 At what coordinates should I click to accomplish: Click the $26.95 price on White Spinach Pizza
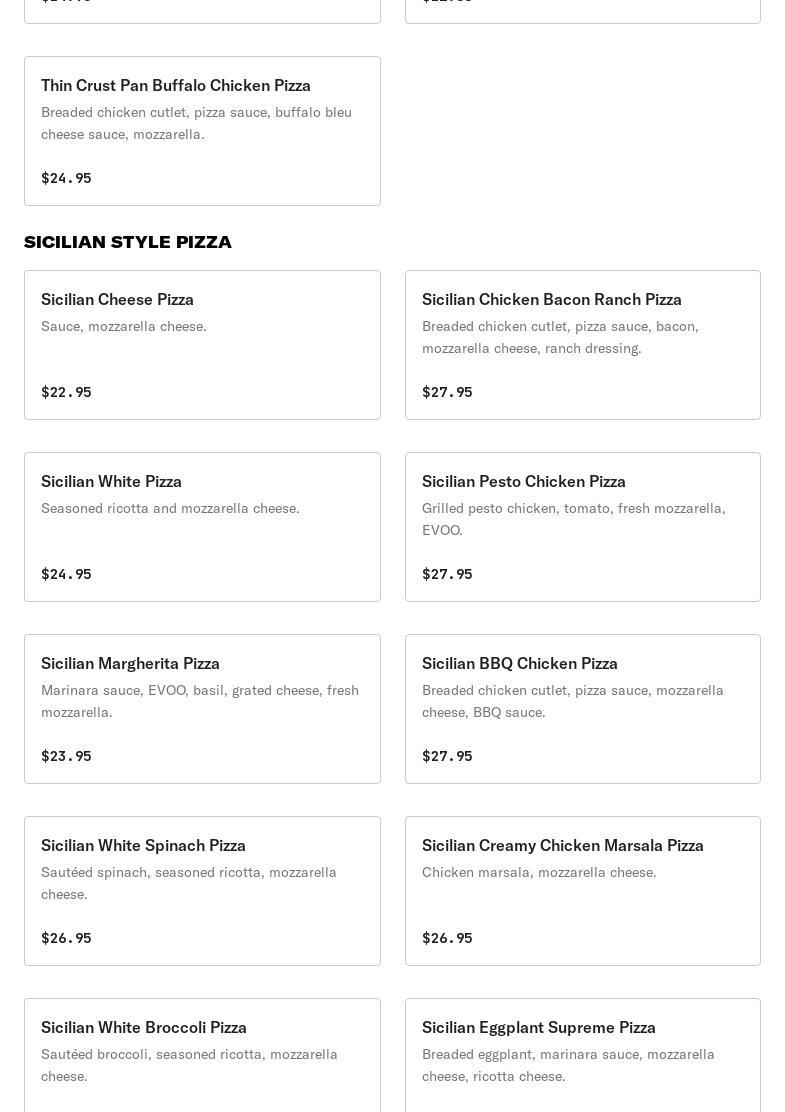tap(66, 938)
